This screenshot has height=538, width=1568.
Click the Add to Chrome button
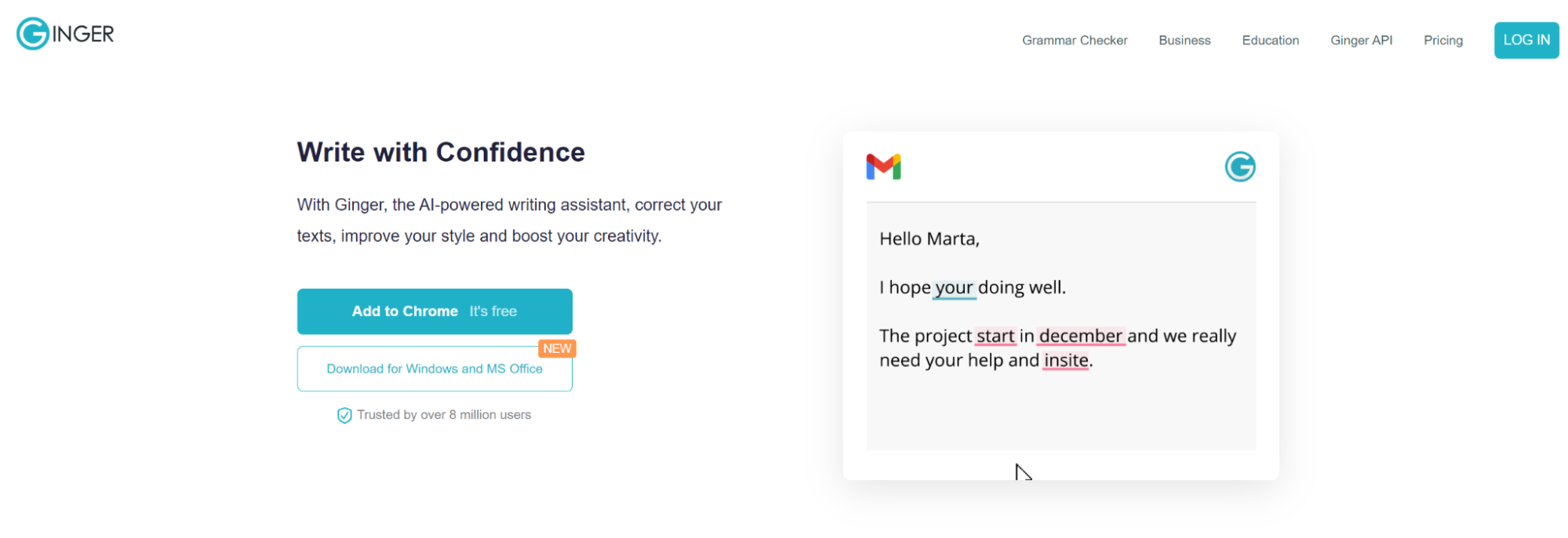[435, 311]
